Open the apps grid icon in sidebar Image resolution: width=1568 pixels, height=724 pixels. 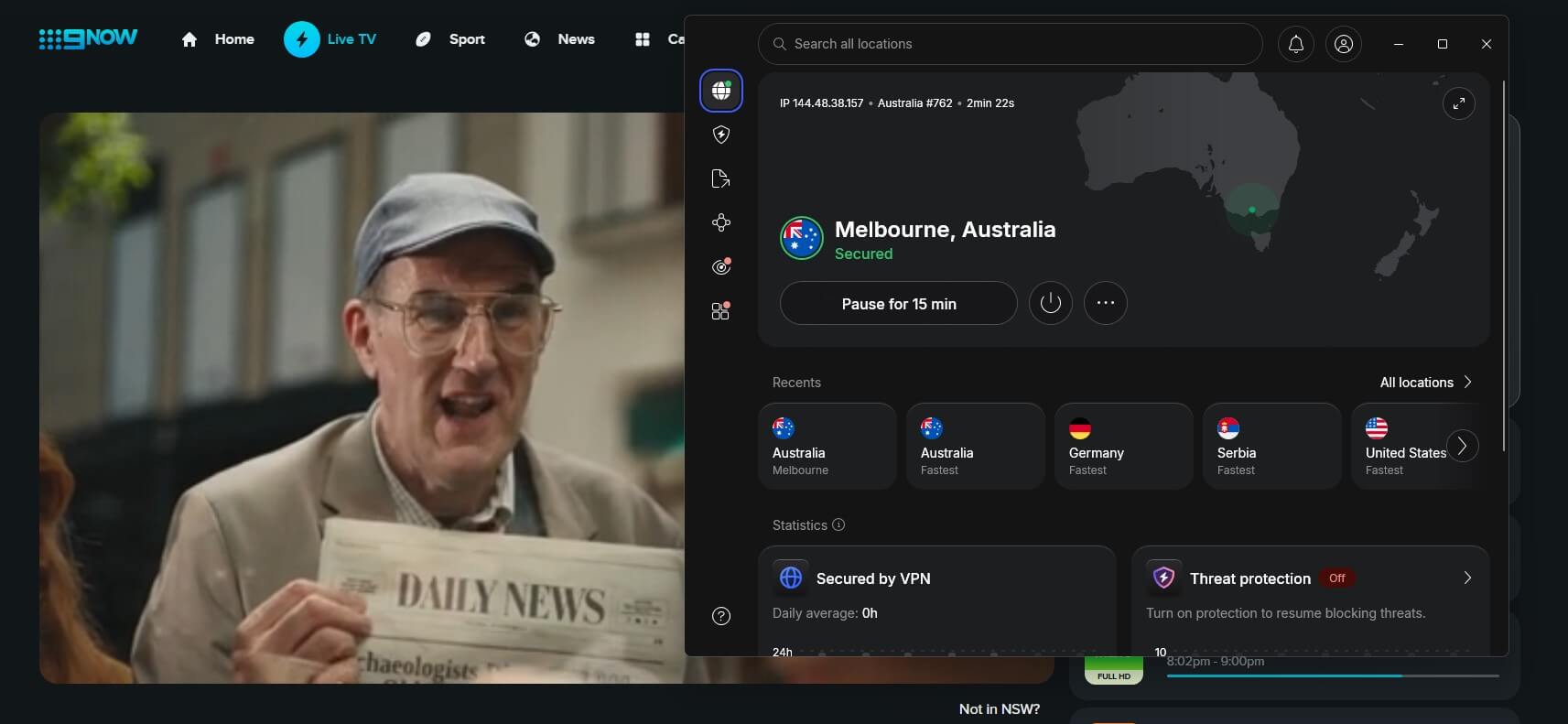721,310
